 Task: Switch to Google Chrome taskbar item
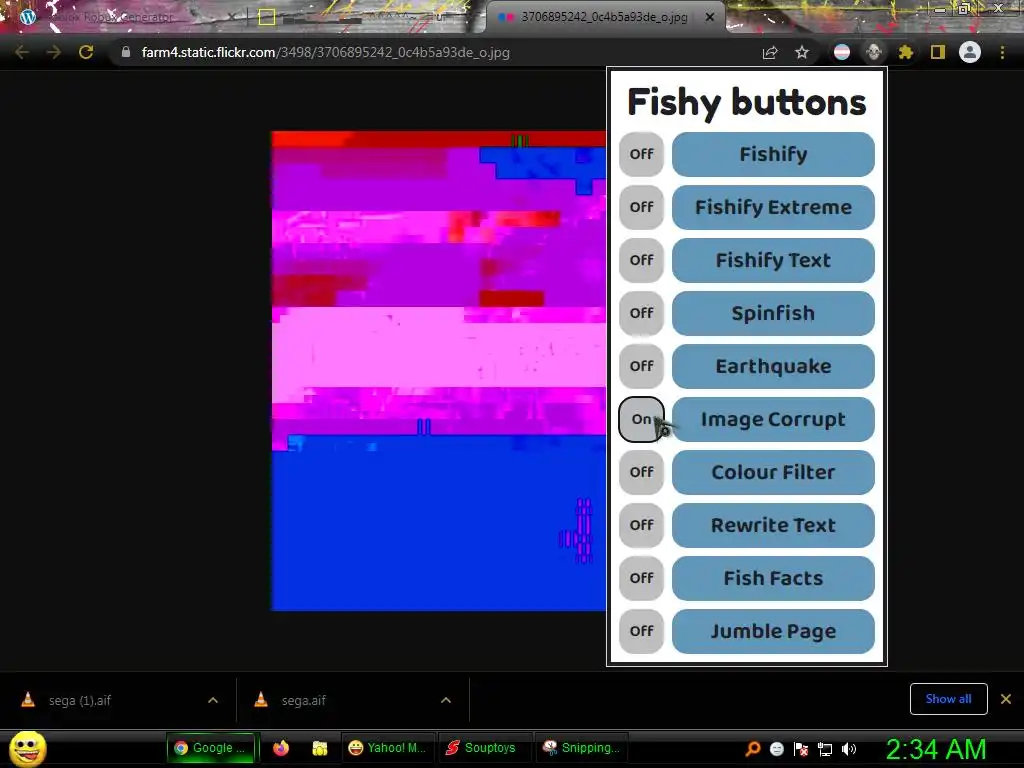[x=213, y=748]
